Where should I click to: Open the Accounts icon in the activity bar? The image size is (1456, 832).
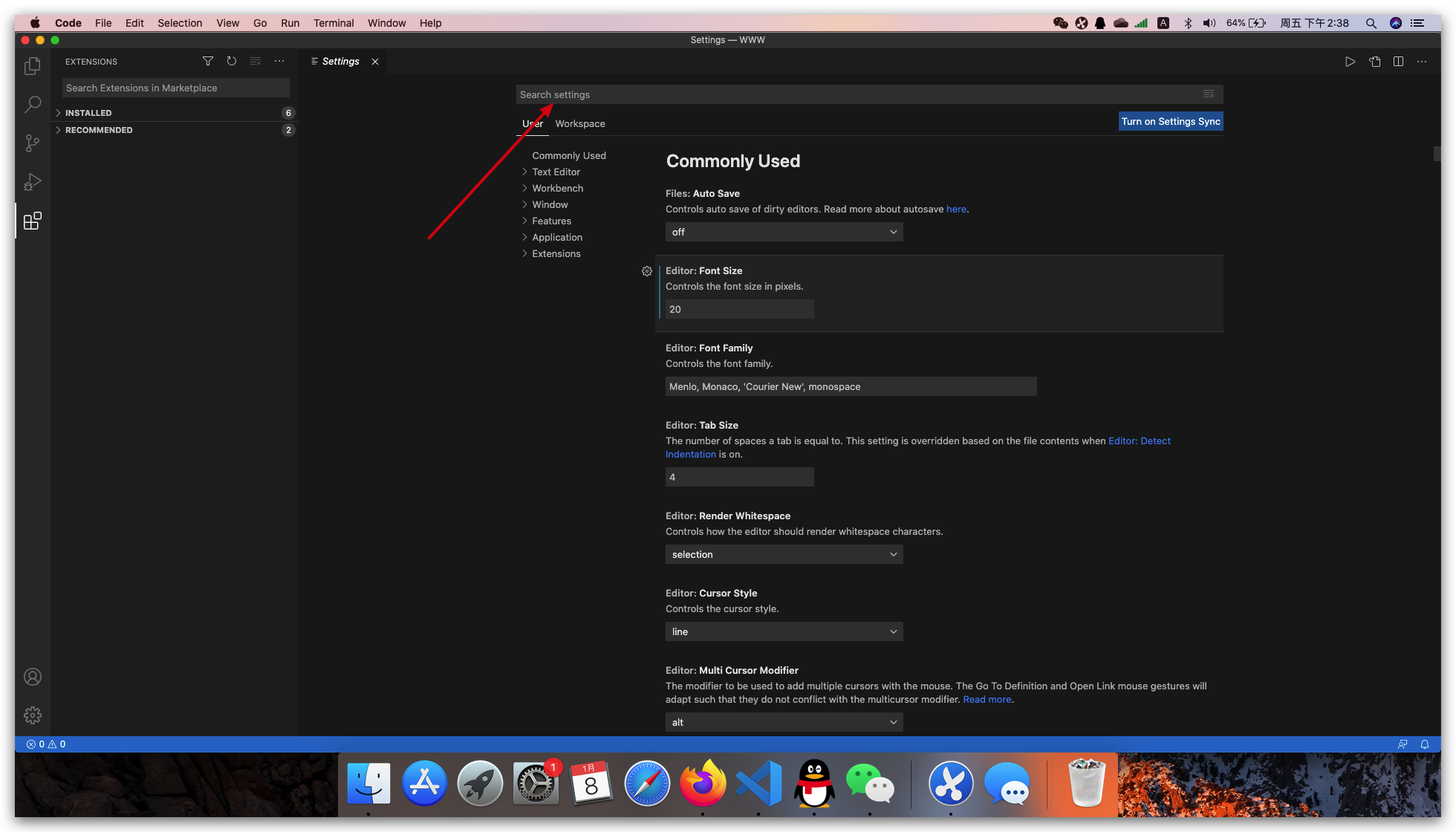coord(32,677)
